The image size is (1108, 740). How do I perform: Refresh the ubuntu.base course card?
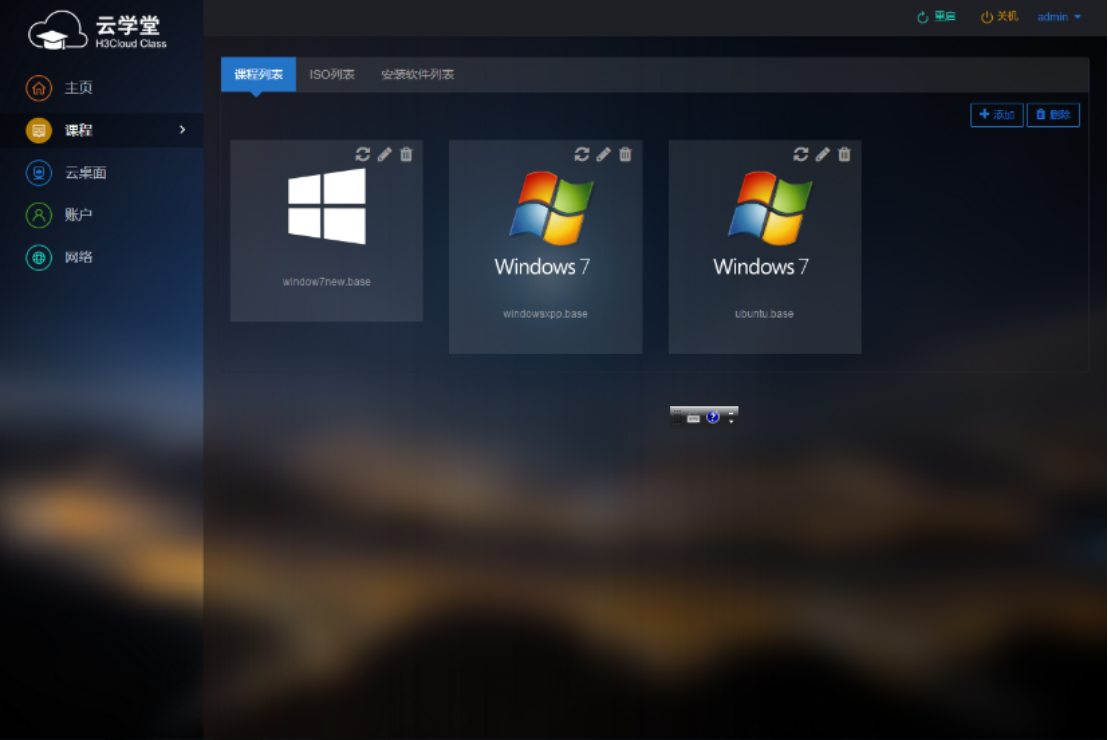point(801,154)
